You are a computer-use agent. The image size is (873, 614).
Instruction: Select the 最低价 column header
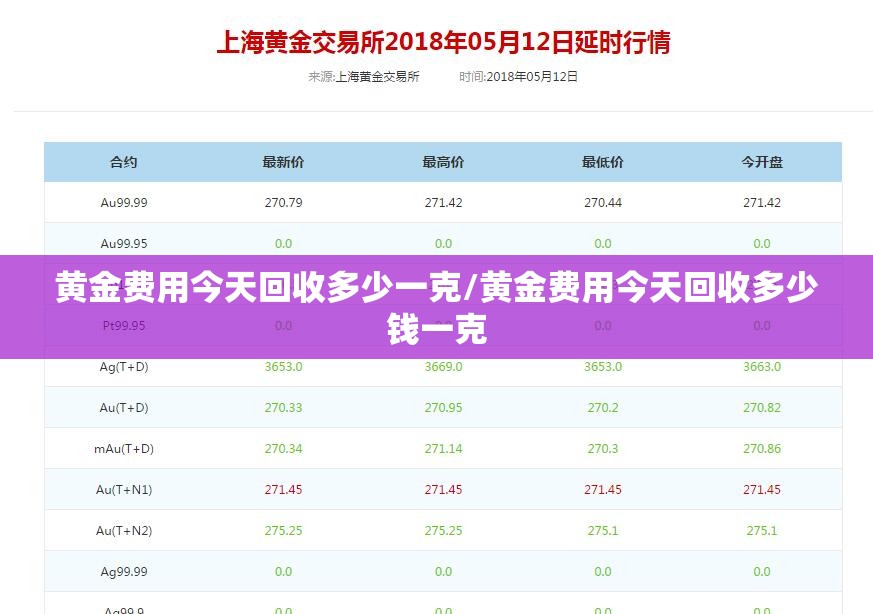pos(602,162)
